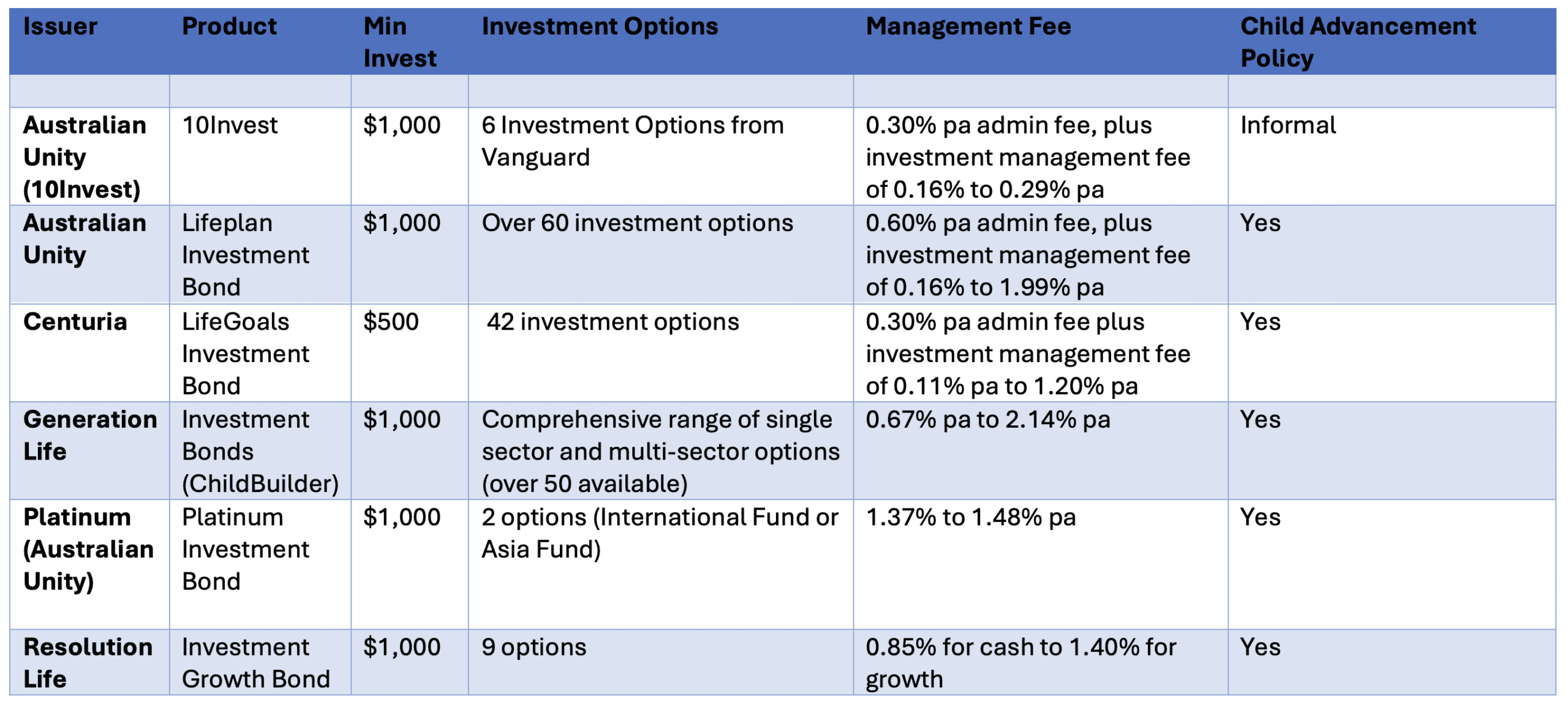Viewport: 1568px width, 707px height.
Task: Click the Over 60 investment options cell
Action: tap(637, 223)
